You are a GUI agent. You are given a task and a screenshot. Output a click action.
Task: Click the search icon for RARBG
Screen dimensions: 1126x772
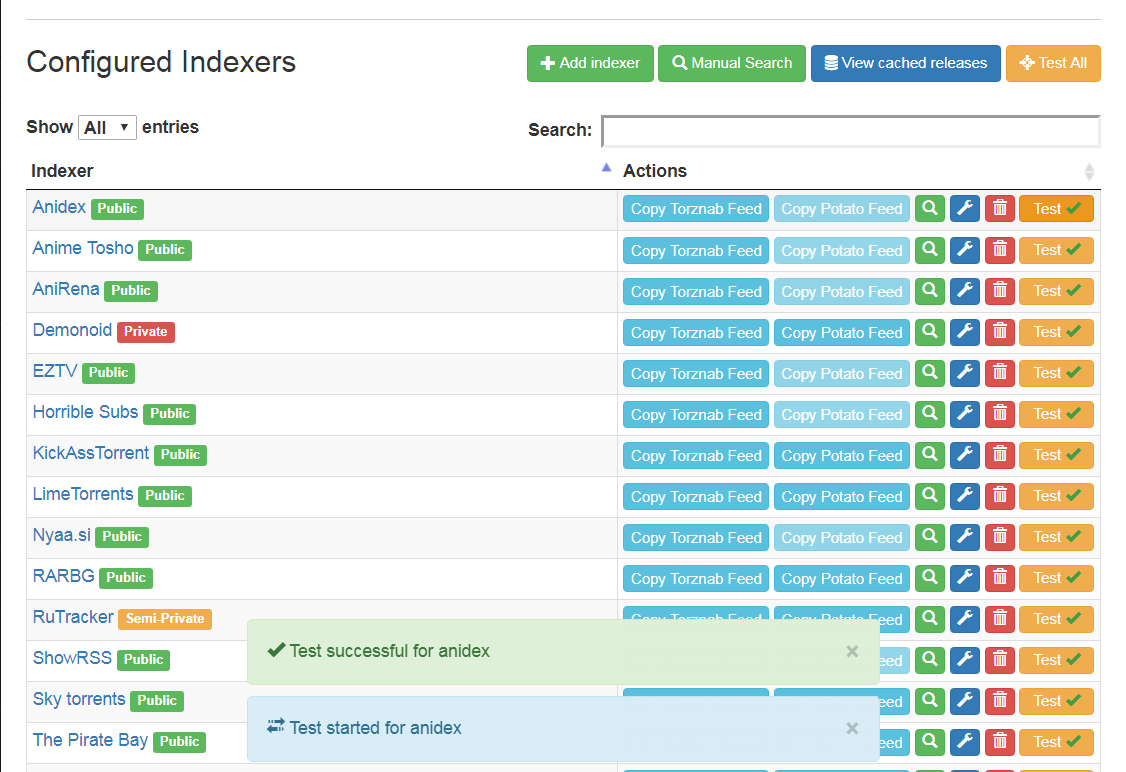pyautogui.click(x=929, y=577)
